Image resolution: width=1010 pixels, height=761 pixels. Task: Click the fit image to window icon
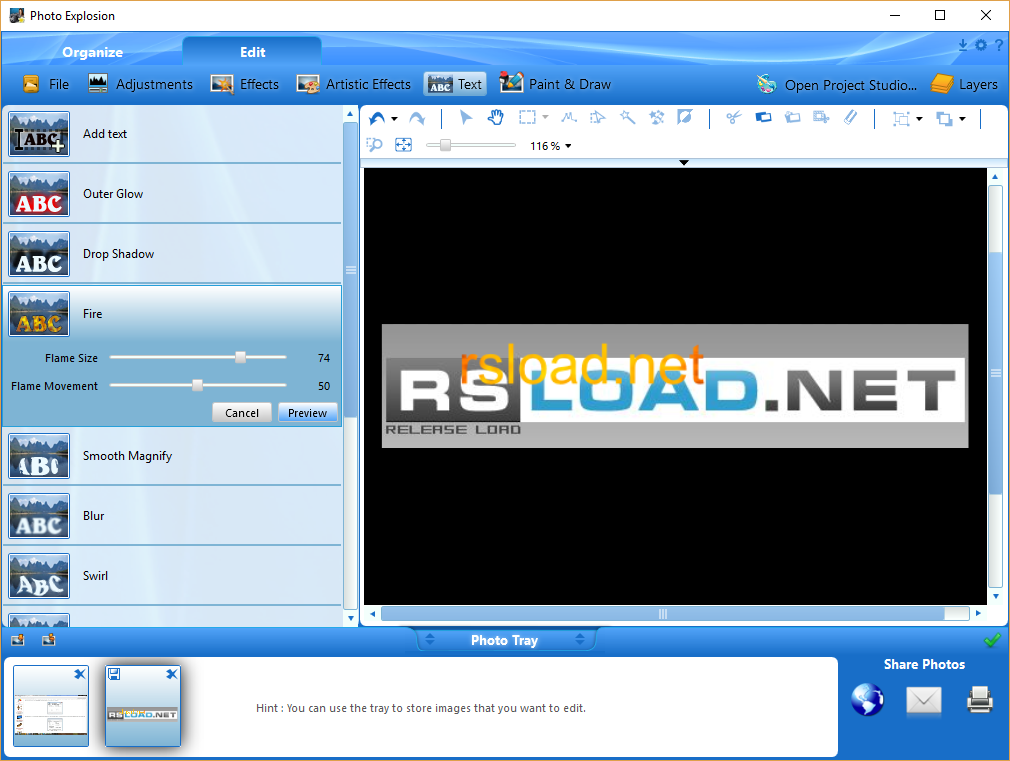pyautogui.click(x=403, y=145)
